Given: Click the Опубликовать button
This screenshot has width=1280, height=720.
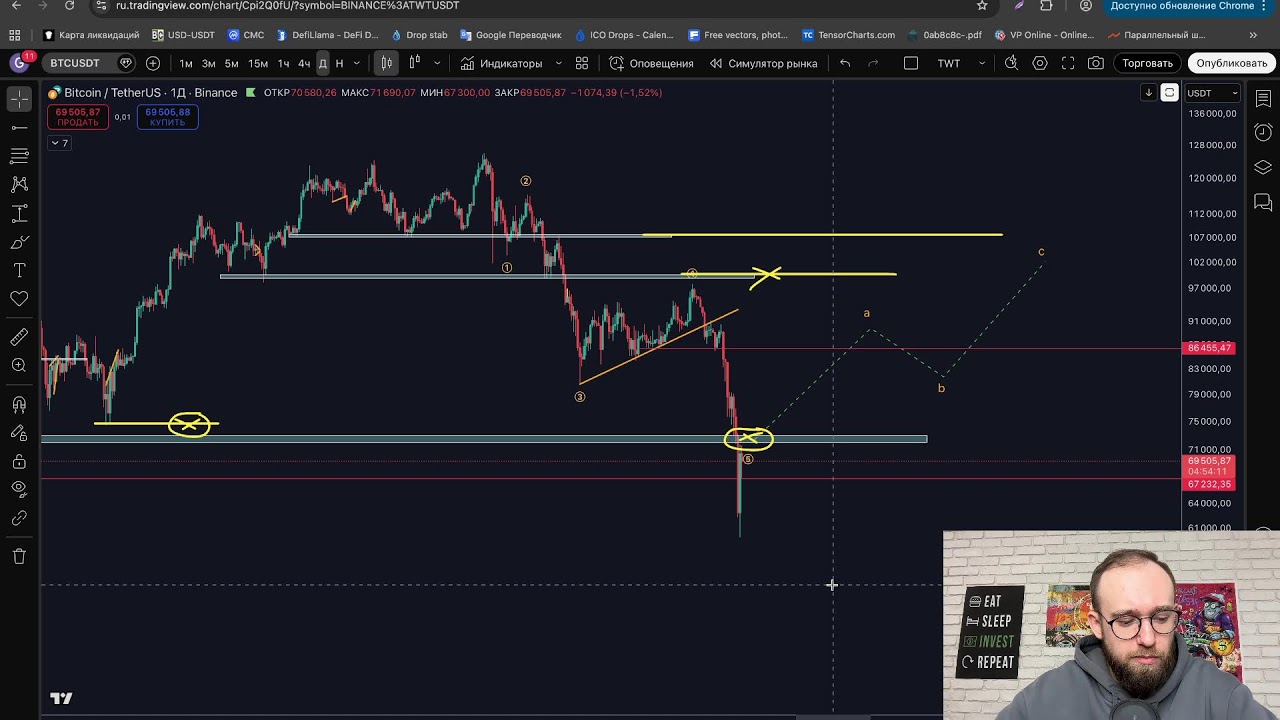Looking at the screenshot, I should [1232, 63].
